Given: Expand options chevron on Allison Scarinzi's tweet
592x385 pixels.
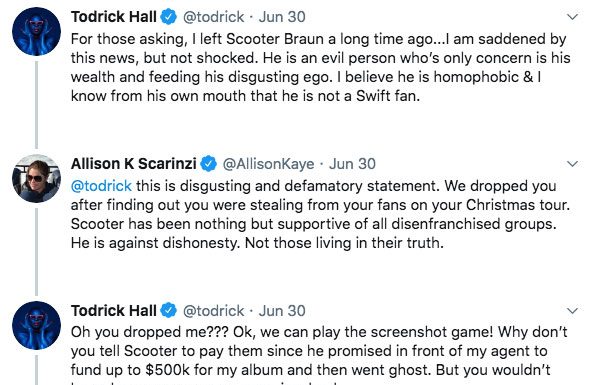Looking at the screenshot, I should [x=573, y=164].
